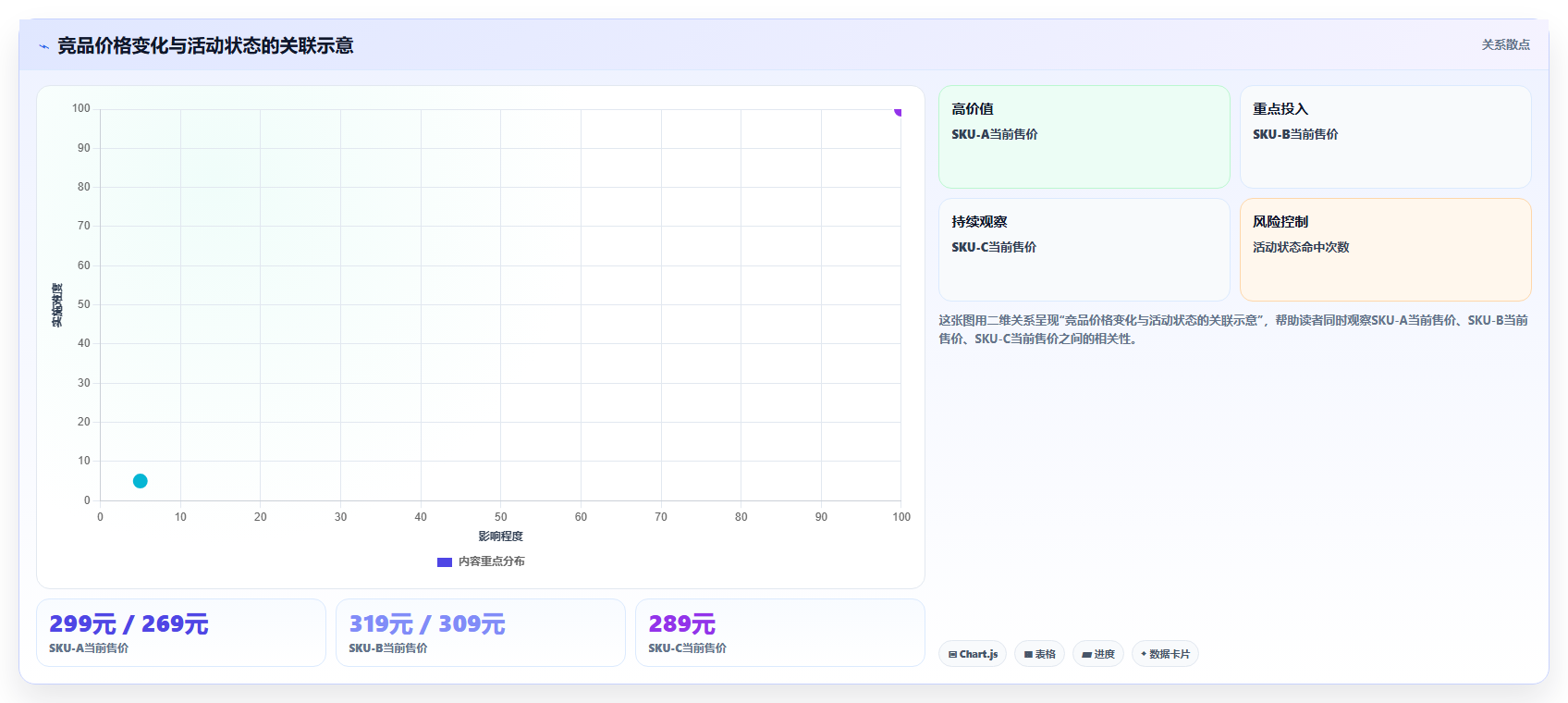Click the 关系散点 label in header
Image resolution: width=1568 pixels, height=703 pixels.
pyautogui.click(x=1505, y=44)
